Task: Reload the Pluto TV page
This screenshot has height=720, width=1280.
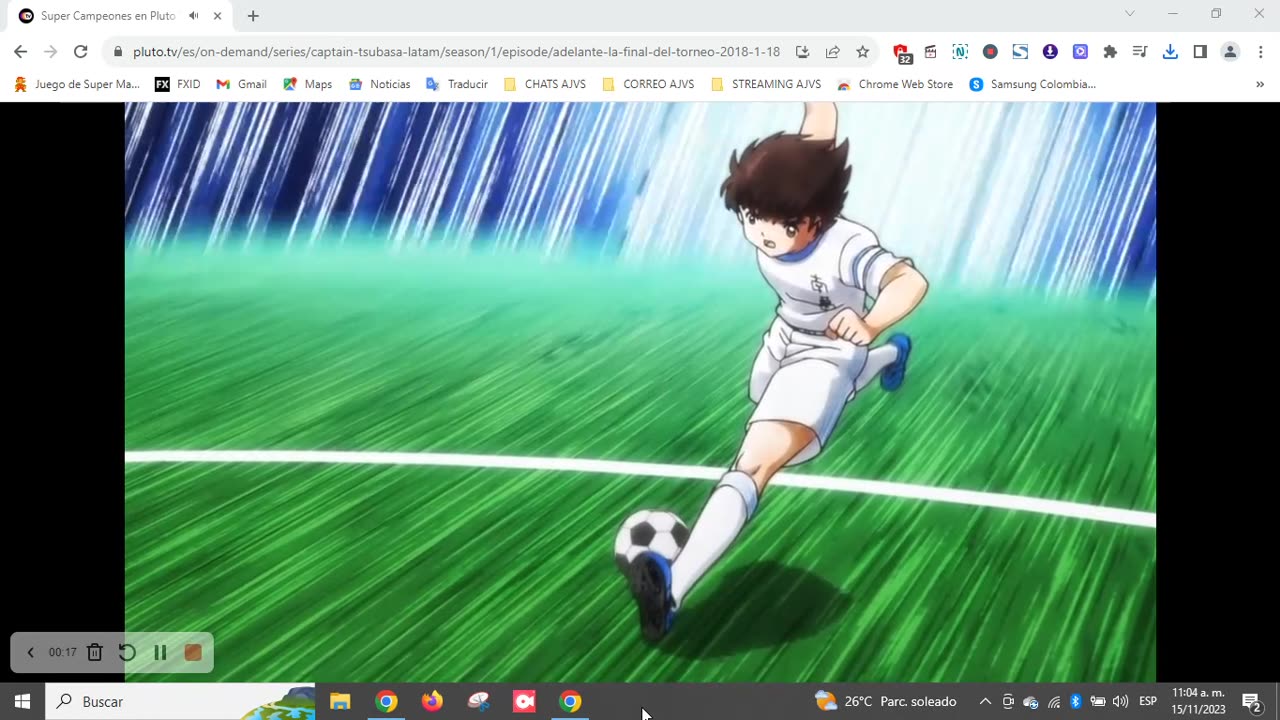Action: tap(81, 52)
